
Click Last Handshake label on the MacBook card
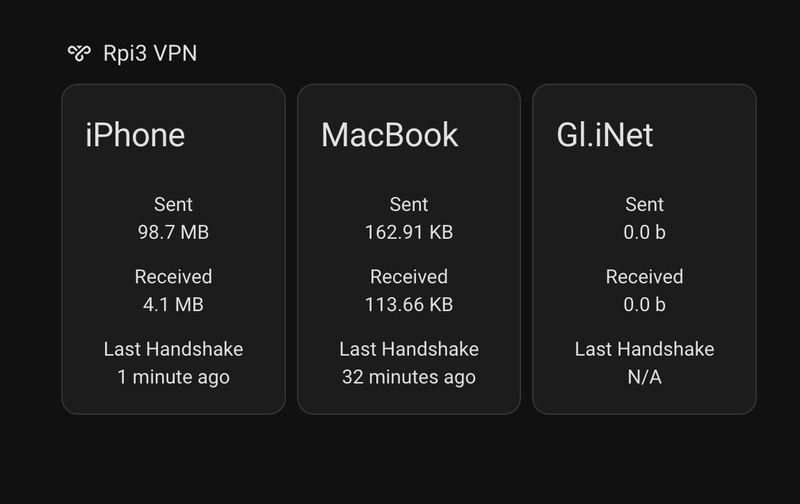click(x=409, y=349)
